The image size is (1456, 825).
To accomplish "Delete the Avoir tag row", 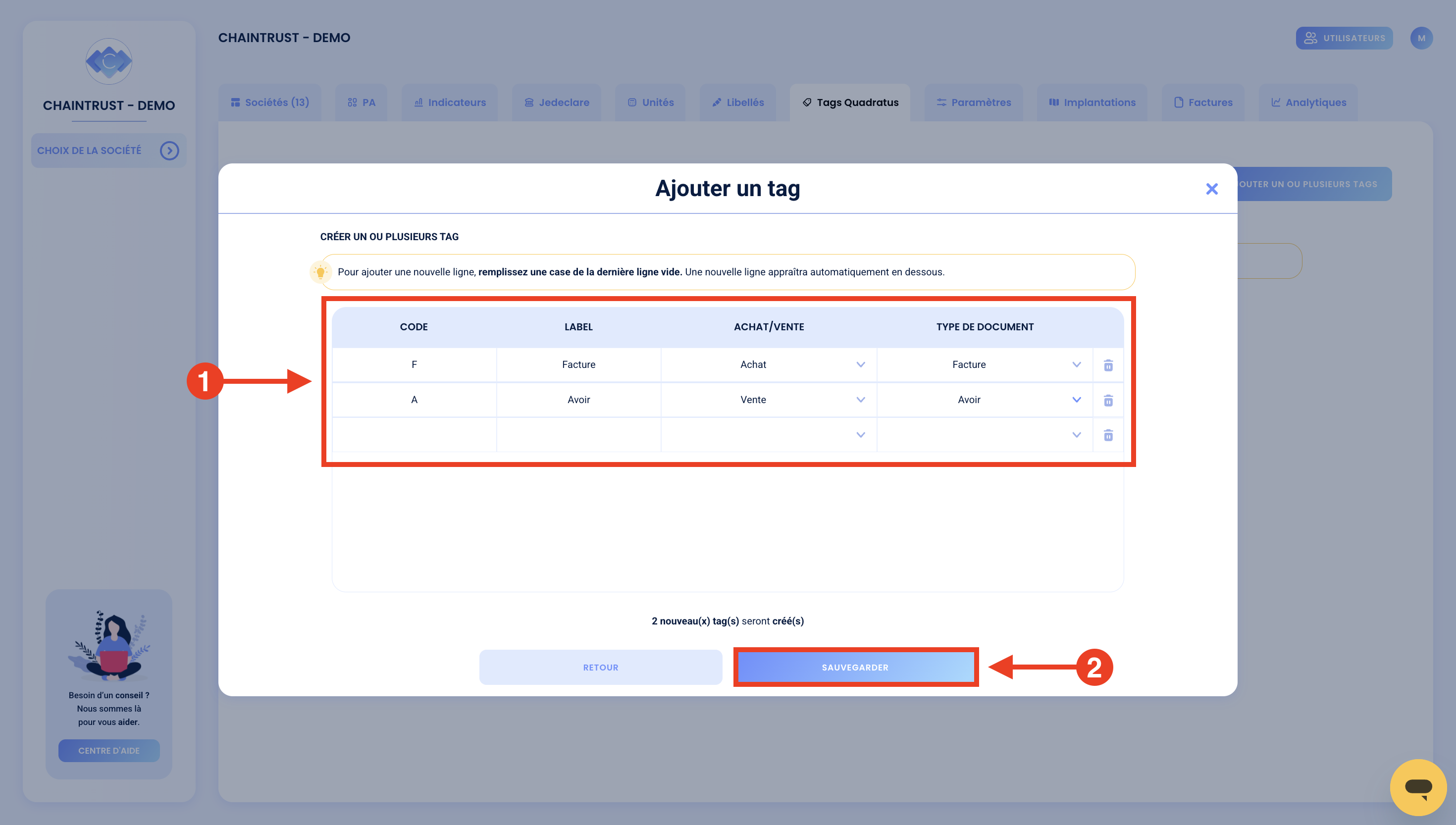I will pos(1108,400).
